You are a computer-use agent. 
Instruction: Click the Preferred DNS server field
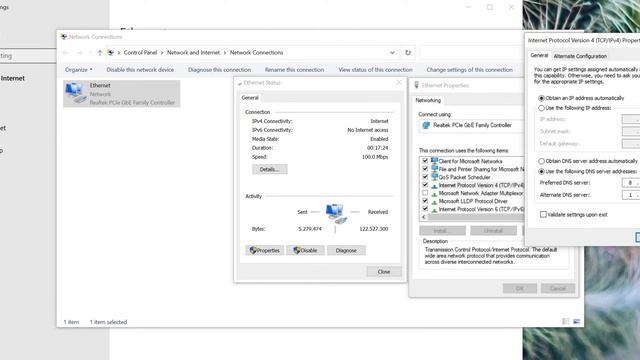[x=631, y=182]
